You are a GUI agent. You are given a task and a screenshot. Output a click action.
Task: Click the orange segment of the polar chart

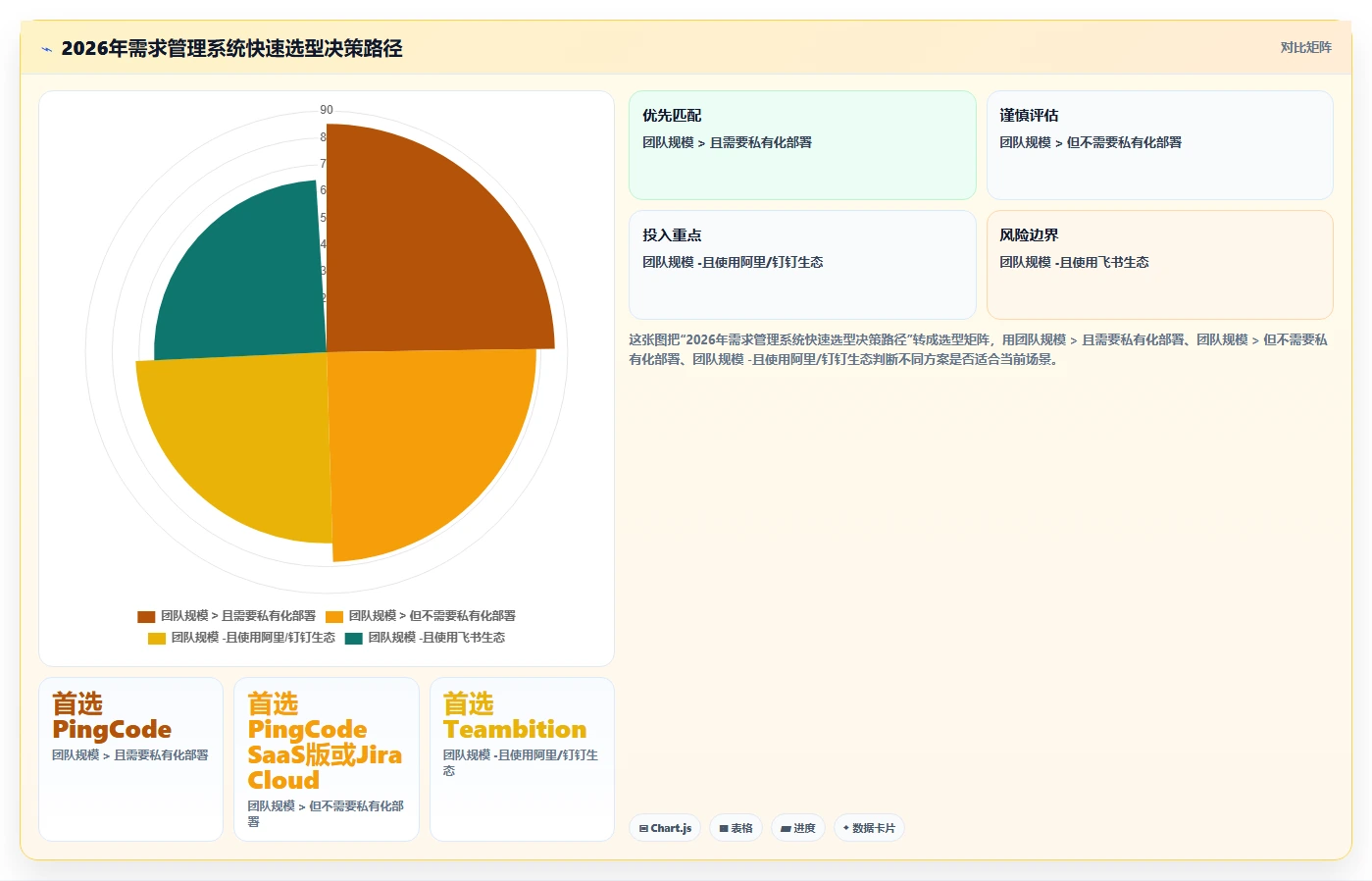click(x=422, y=441)
